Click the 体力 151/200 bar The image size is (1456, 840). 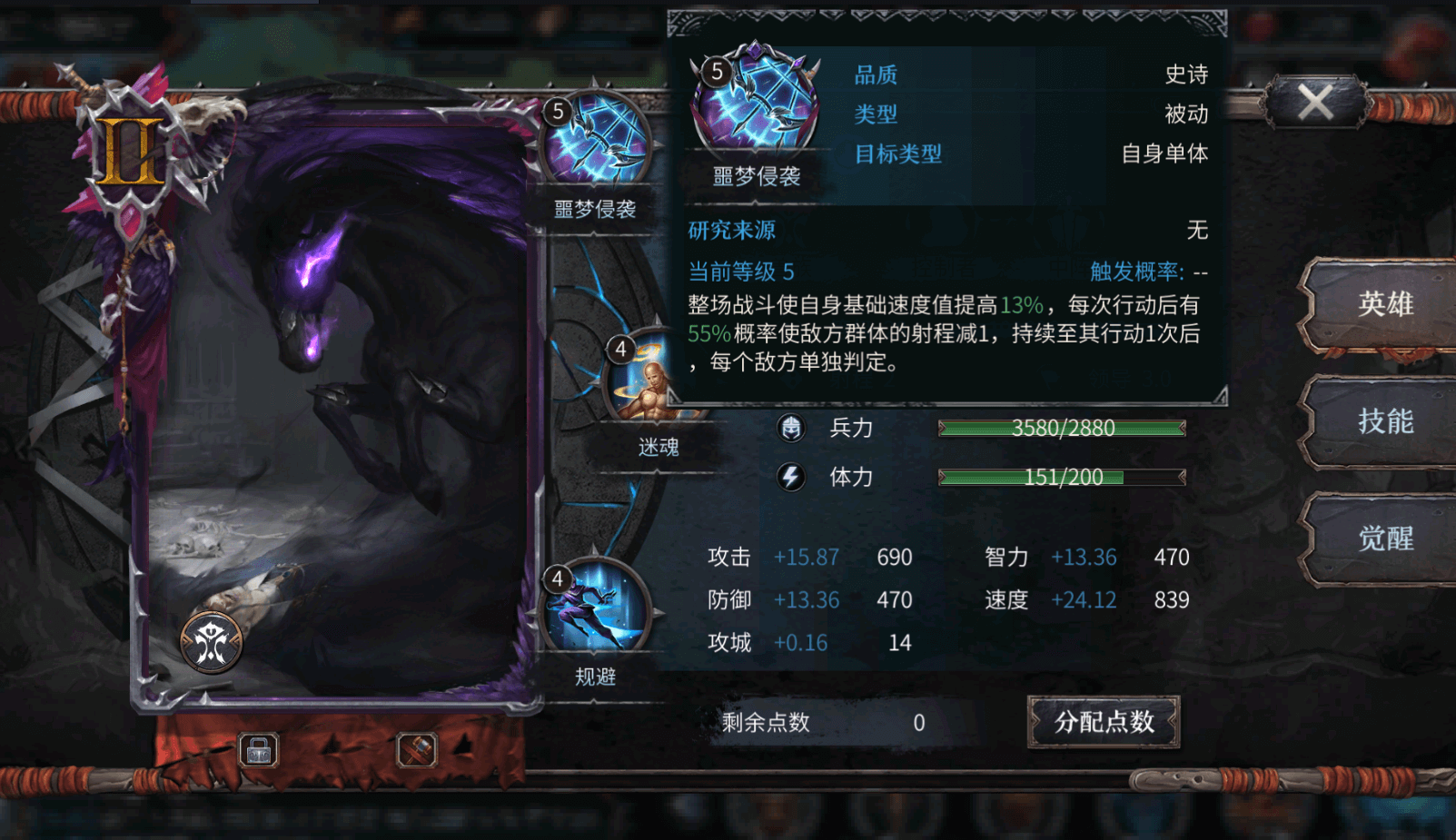(x=1062, y=477)
